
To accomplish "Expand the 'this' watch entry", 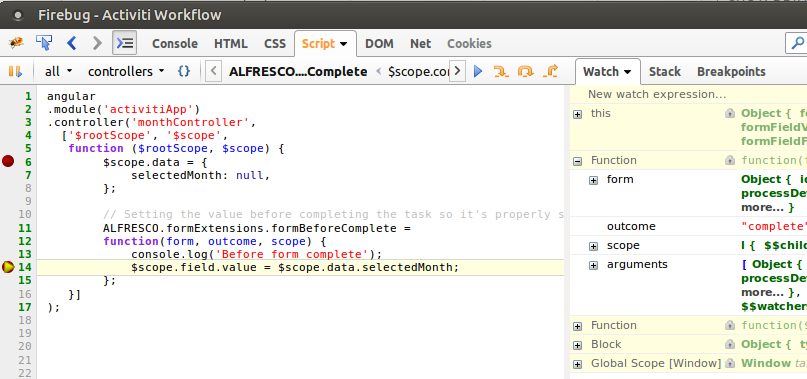I will 577,114.
